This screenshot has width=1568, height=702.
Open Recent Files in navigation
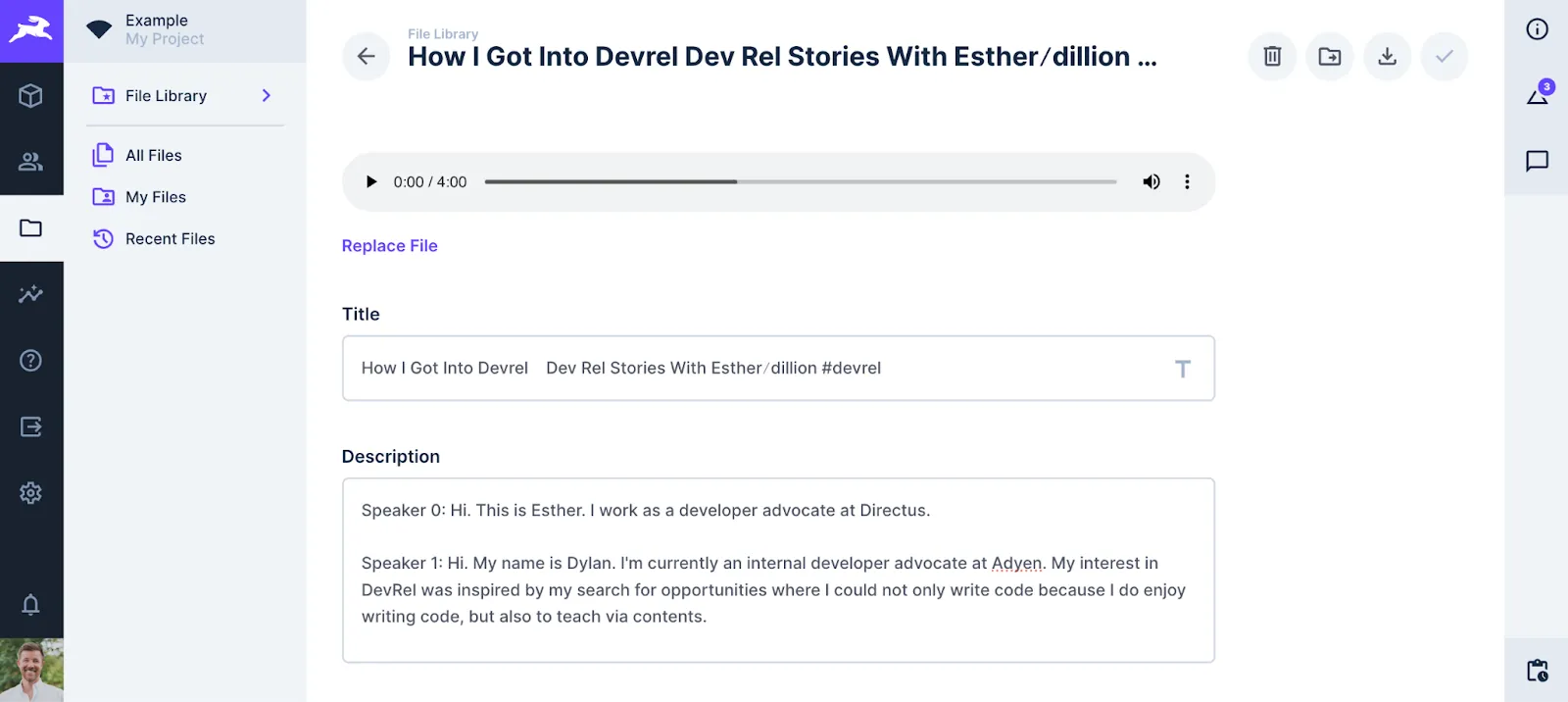170,238
